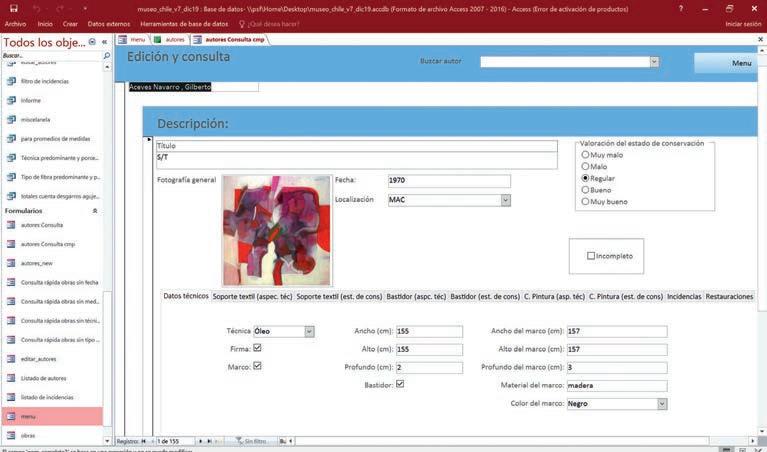Open 'menu' form in navigation pane
The width and height of the screenshot is (767, 452).
[52, 416]
